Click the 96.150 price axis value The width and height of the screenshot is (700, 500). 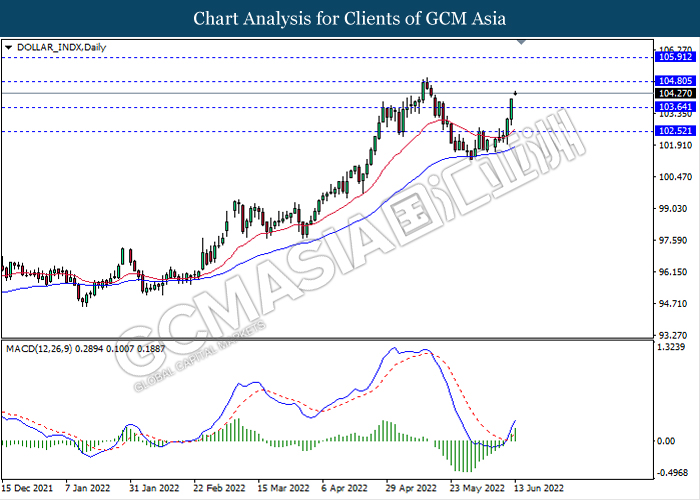[x=675, y=272]
